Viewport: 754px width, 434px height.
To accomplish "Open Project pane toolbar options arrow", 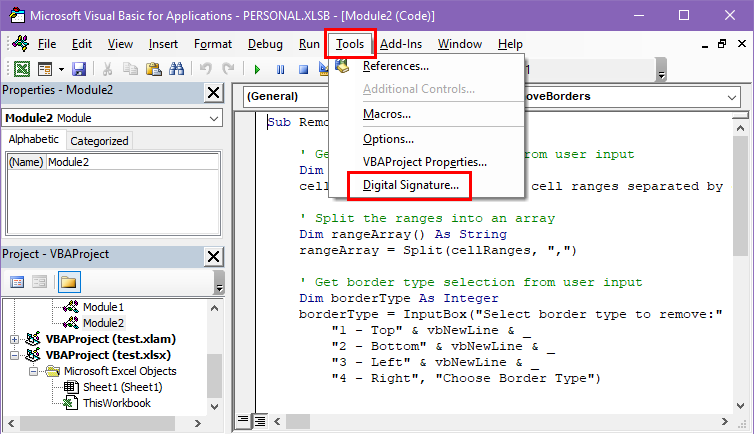I will [x=219, y=283].
